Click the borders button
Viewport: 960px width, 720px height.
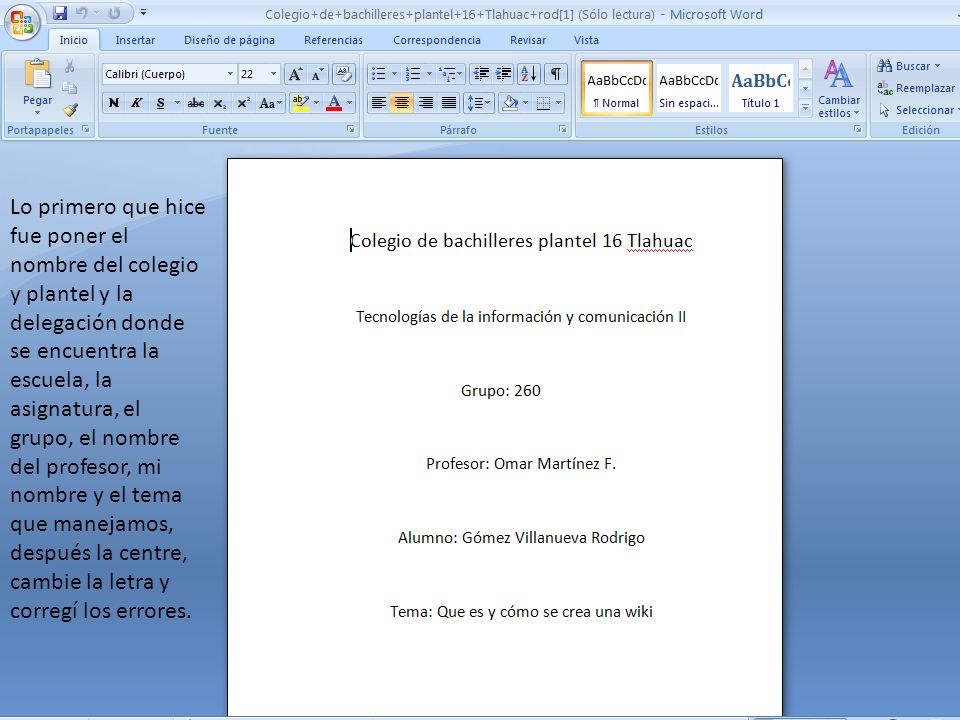pos(543,103)
